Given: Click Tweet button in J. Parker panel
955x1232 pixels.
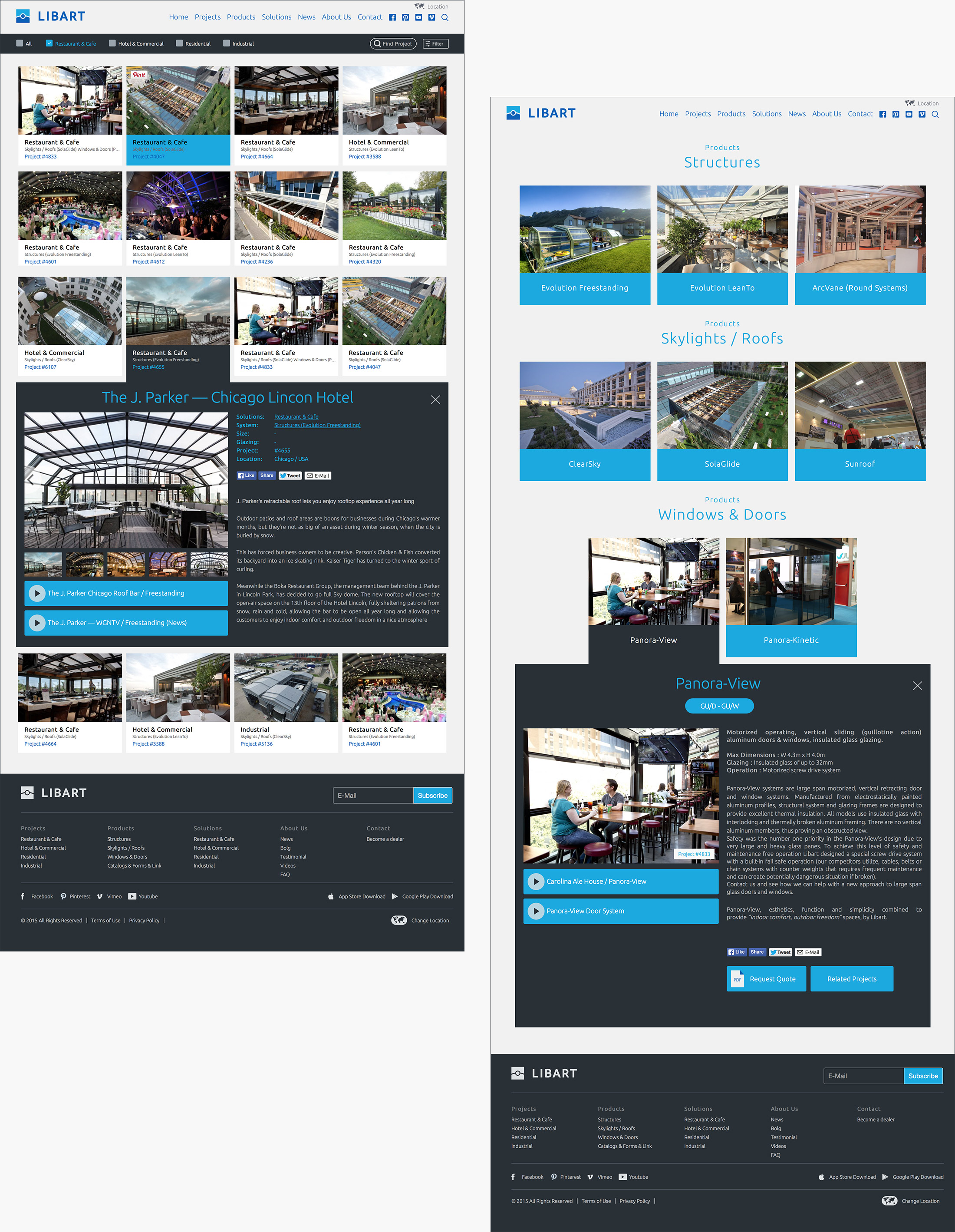Looking at the screenshot, I should pyautogui.click(x=290, y=476).
